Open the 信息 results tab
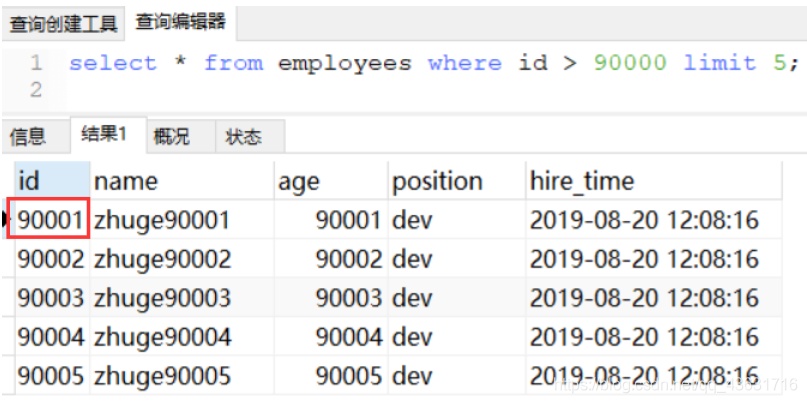Viewport: 807px width, 403px height. coord(28,136)
